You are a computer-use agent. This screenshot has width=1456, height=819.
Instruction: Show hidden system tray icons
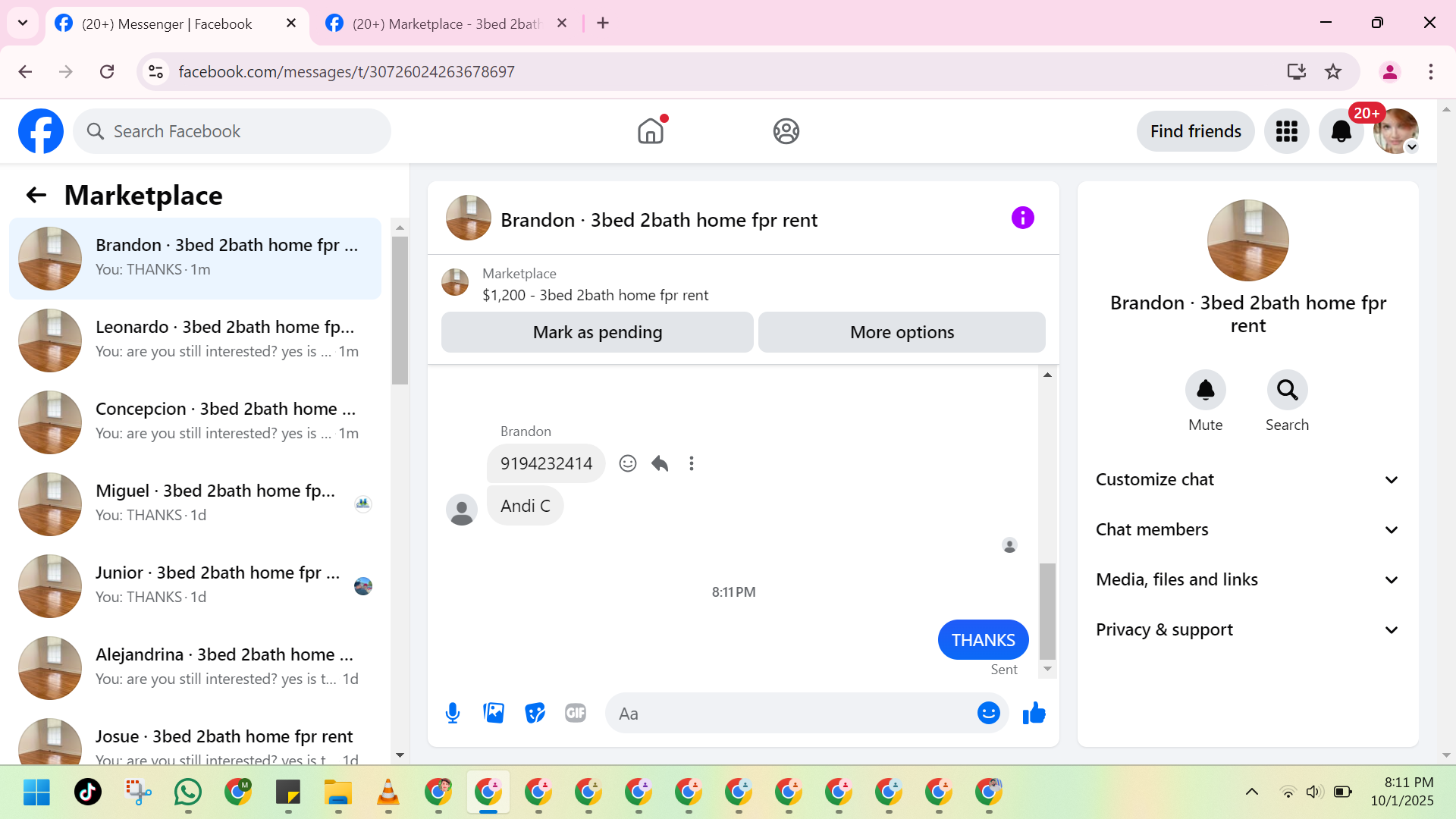pos(1252,792)
